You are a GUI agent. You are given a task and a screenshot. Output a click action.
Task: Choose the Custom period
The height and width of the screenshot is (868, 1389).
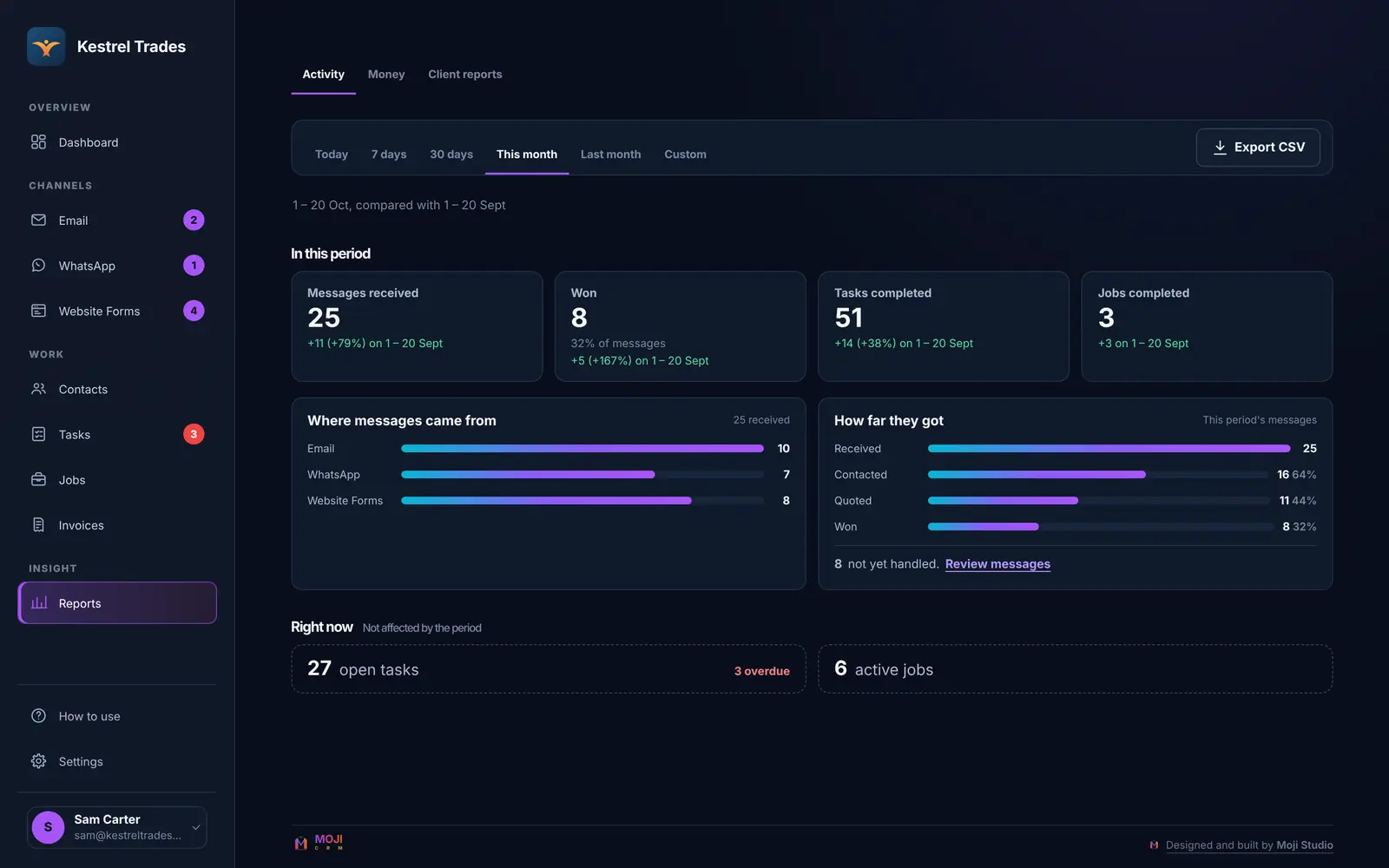(x=685, y=155)
